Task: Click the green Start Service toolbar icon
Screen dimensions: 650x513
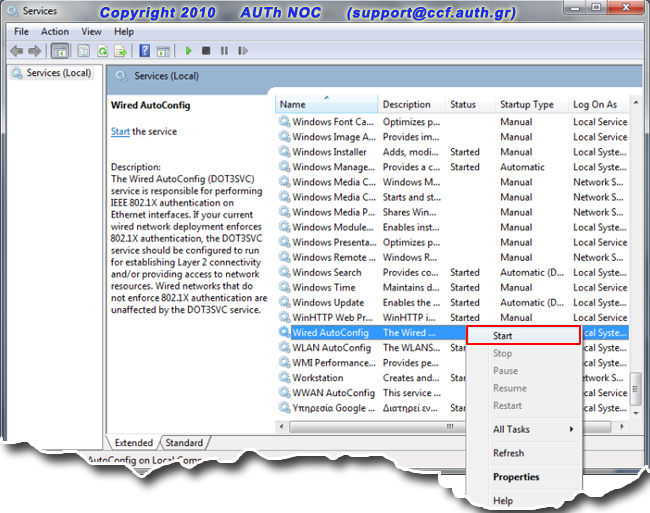Action: pyautogui.click(x=189, y=51)
